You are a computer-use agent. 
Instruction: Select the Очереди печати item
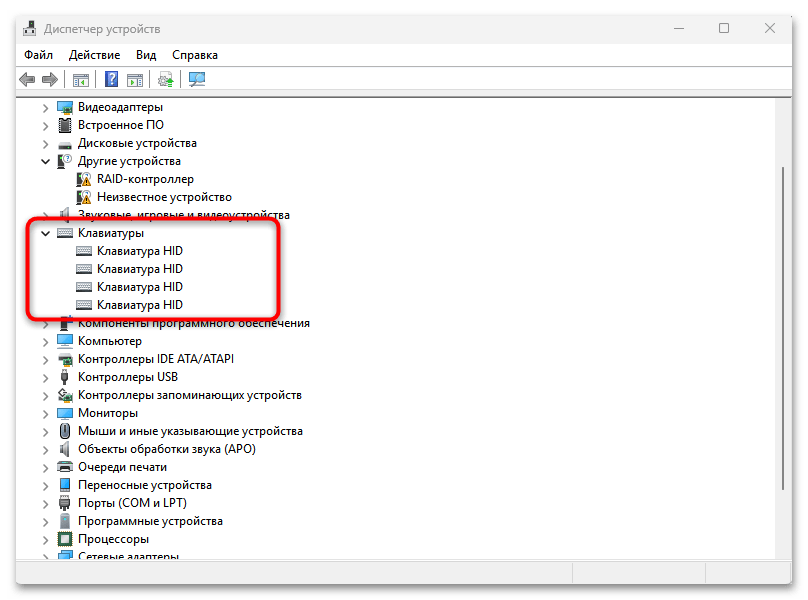coord(122,467)
